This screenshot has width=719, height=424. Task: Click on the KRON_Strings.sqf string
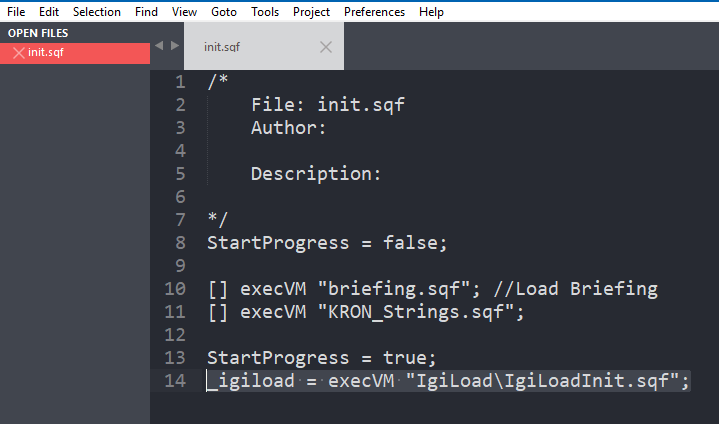tap(415, 312)
